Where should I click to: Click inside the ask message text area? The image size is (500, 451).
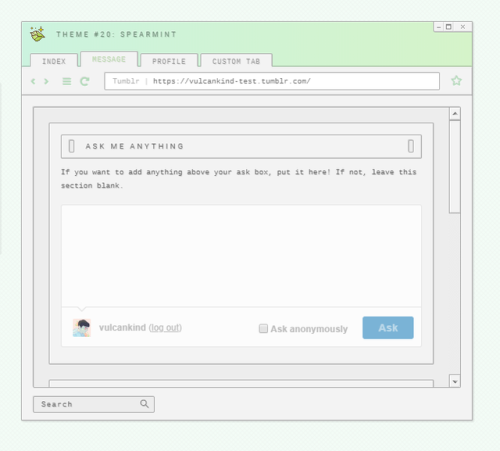pos(241,256)
